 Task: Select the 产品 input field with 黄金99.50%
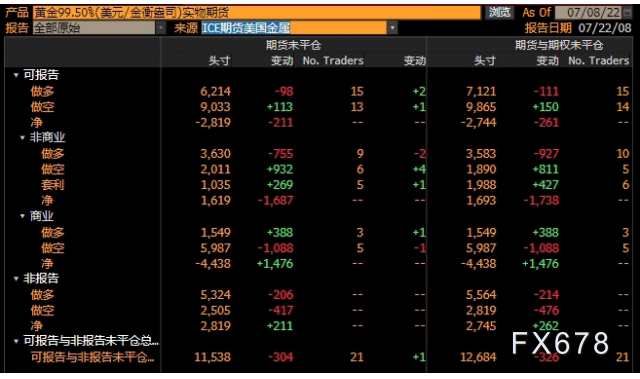click(257, 12)
